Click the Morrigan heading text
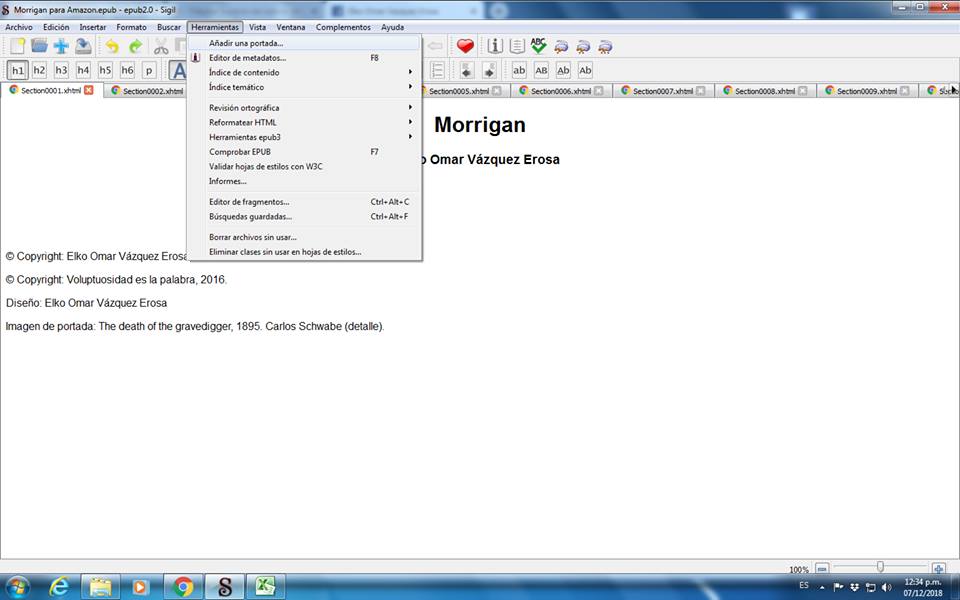960x600 pixels. tap(480, 125)
